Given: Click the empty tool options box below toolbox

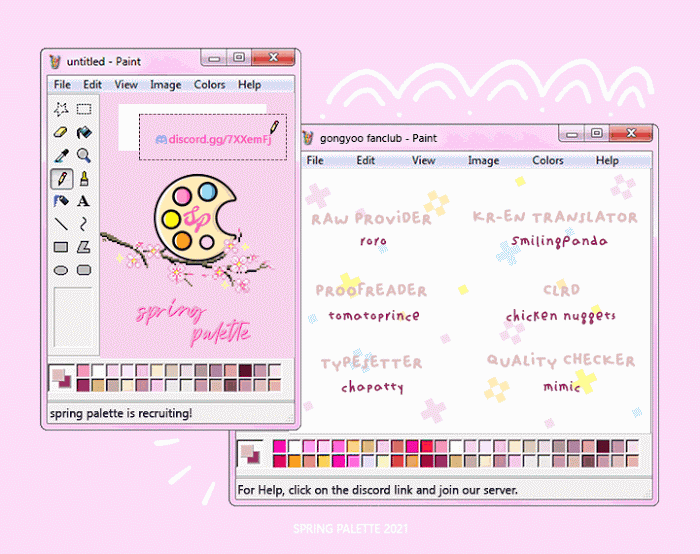Looking at the screenshot, I should tap(72, 318).
